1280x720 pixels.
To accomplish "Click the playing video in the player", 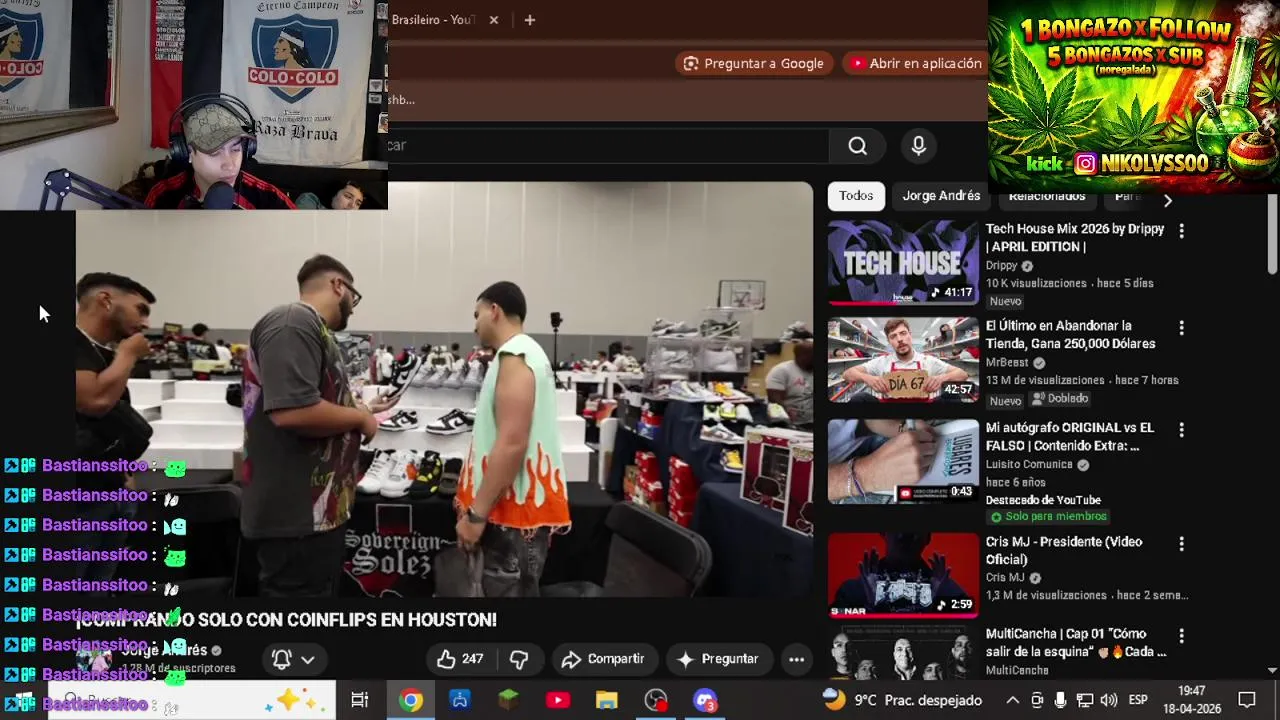I will 445,390.
